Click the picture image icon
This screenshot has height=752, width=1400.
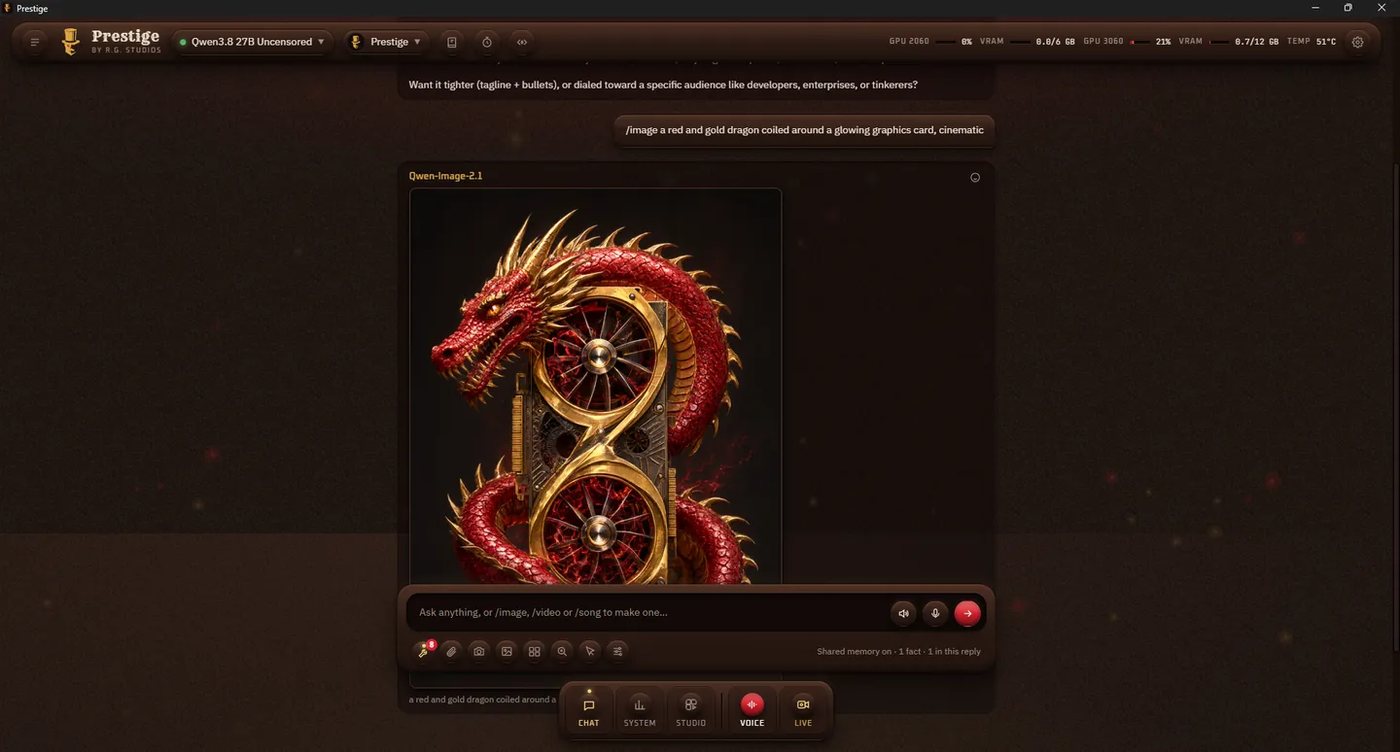[507, 651]
